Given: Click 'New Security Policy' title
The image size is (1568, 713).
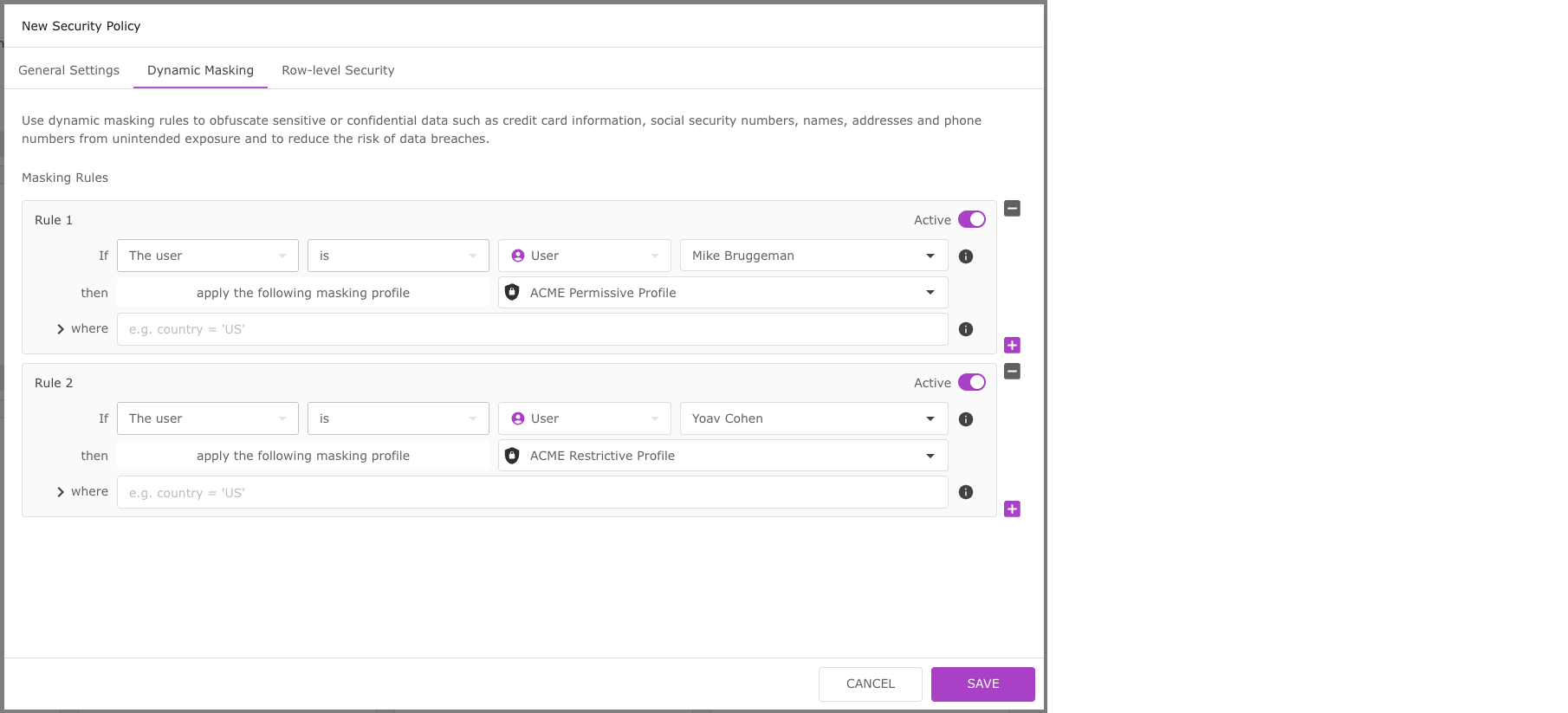Looking at the screenshot, I should 81,26.
